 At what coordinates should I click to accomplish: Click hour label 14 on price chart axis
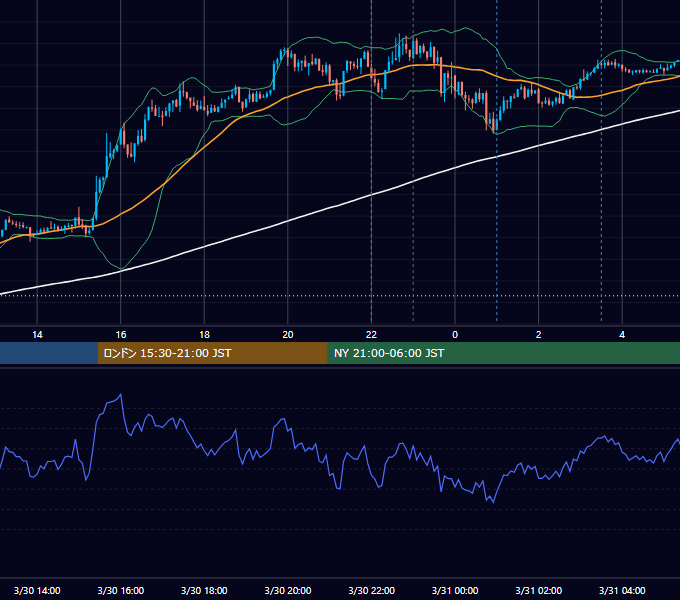(x=37, y=335)
